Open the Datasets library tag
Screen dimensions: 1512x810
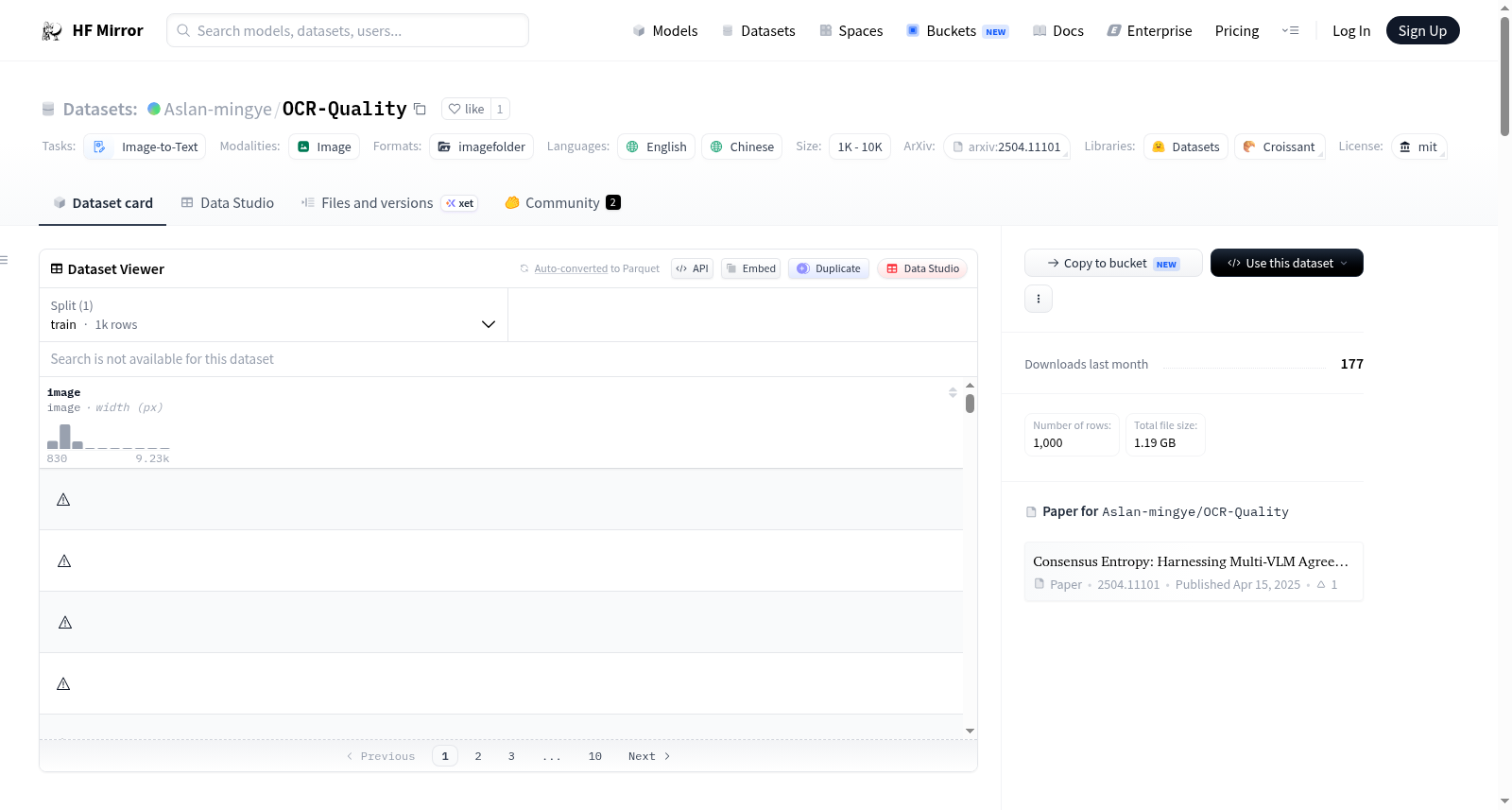tap(1186, 146)
